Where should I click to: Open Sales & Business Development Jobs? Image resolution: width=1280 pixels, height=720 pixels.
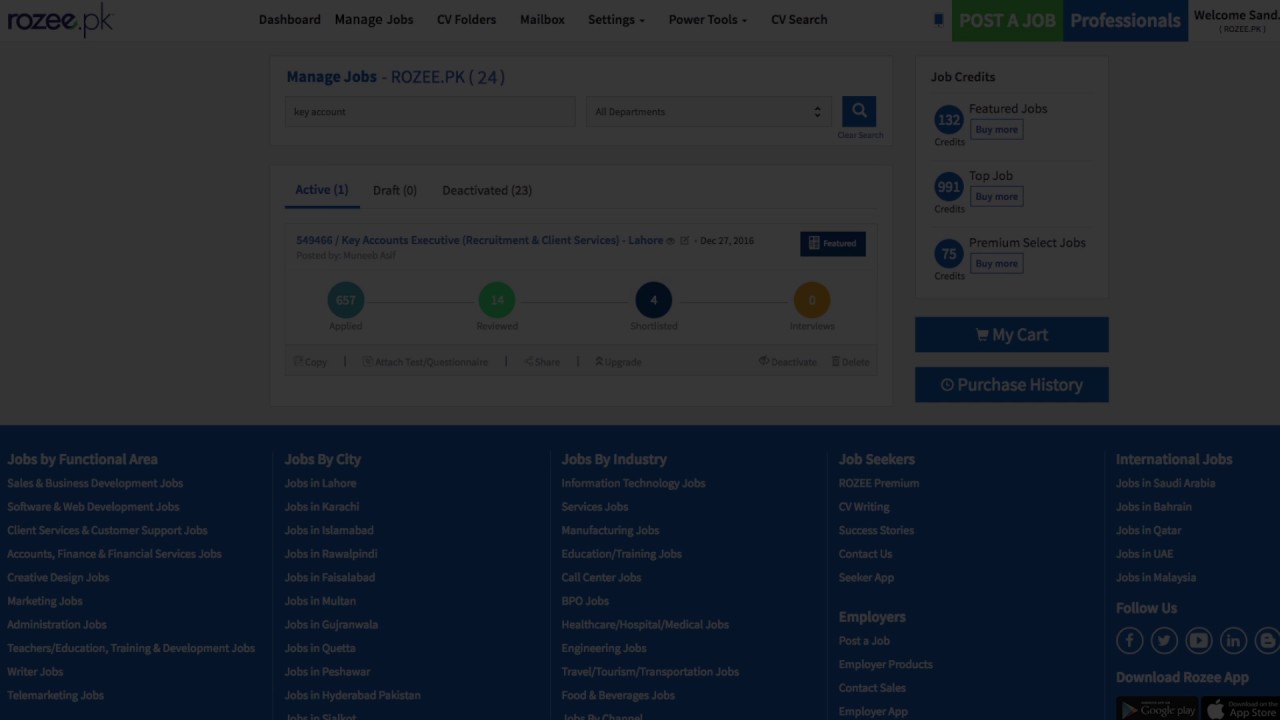[x=95, y=483]
